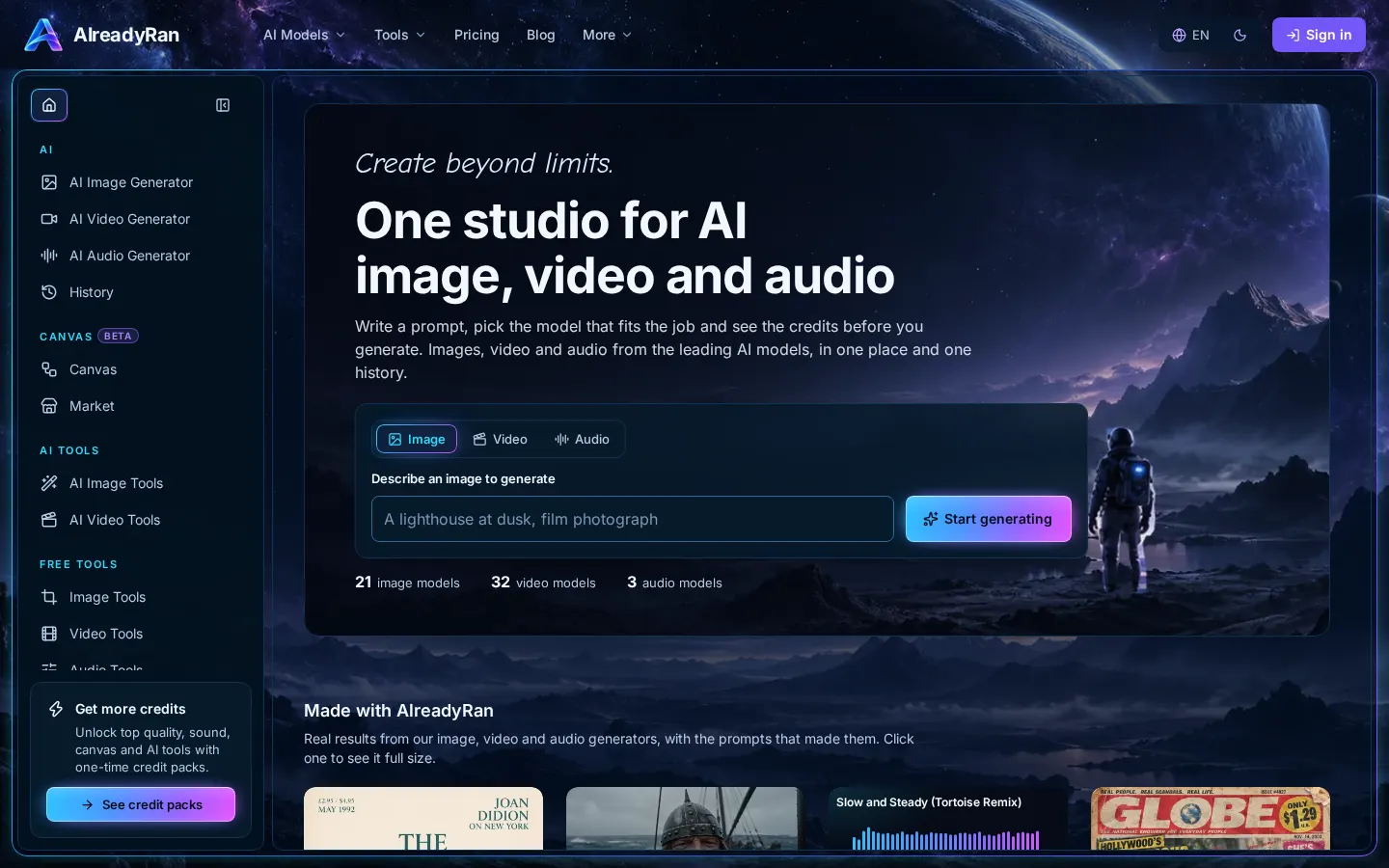Viewport: 1389px width, 868px height.
Task: Open the Slow and Steady audio card
Action: tap(948, 819)
